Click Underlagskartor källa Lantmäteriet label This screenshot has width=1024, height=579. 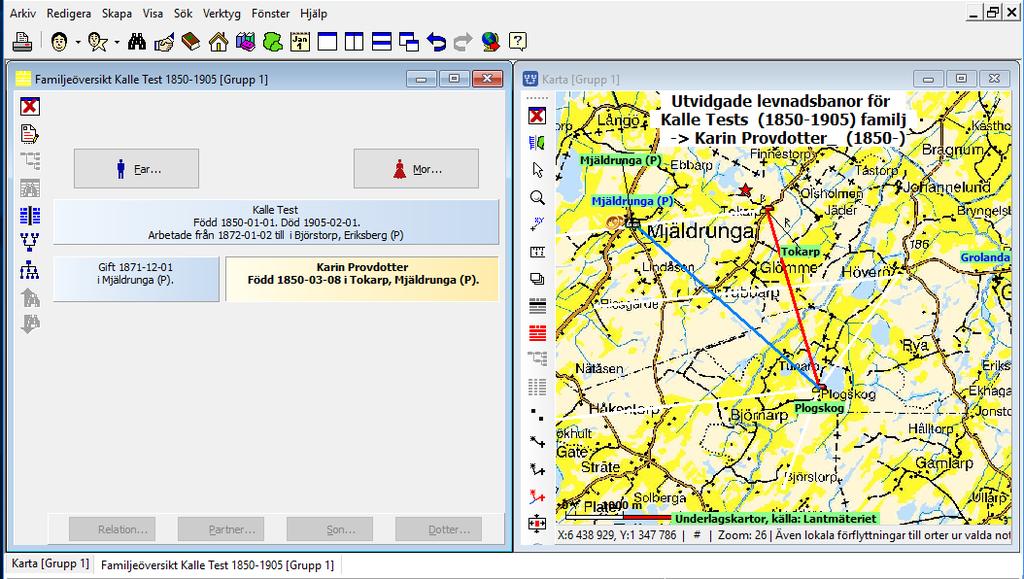point(775,519)
